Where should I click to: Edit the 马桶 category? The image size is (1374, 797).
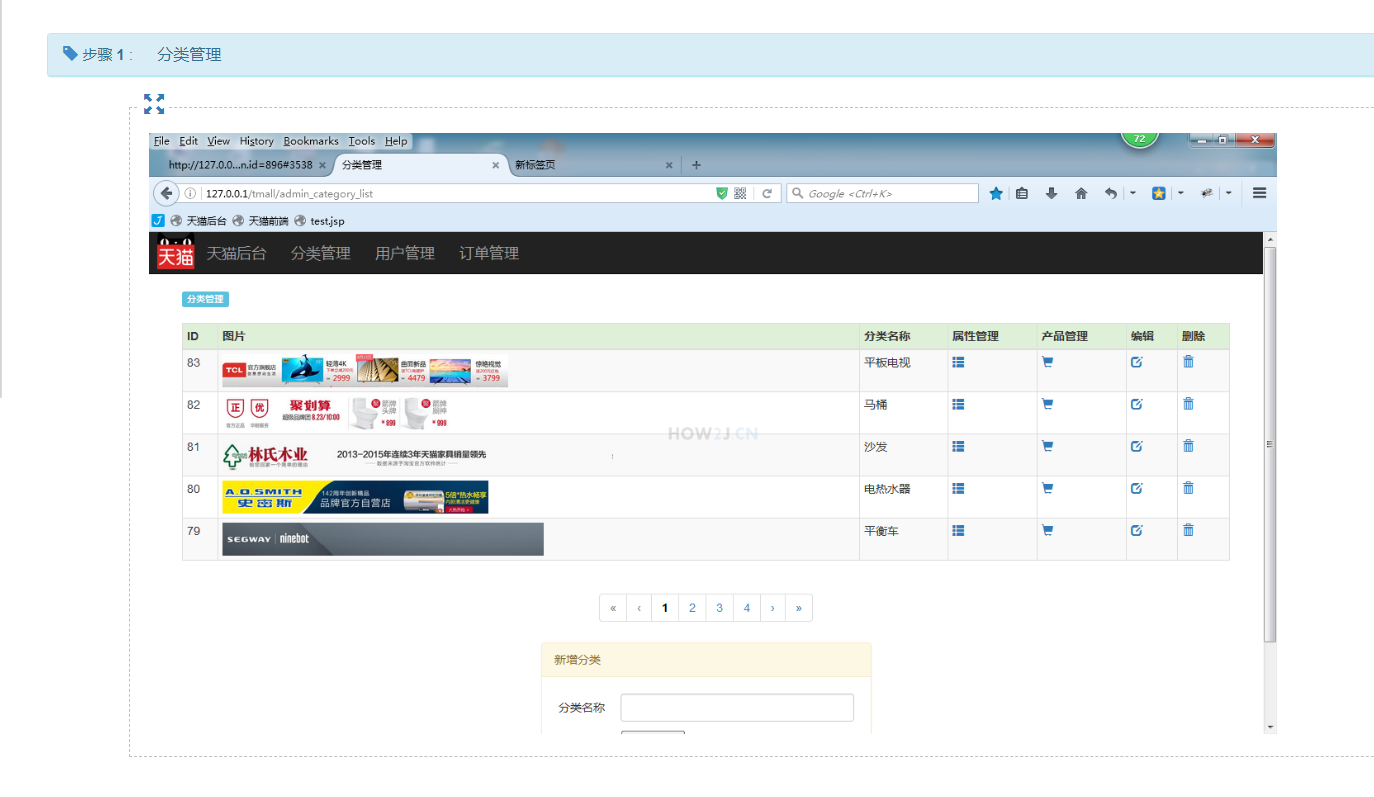[x=1136, y=404]
